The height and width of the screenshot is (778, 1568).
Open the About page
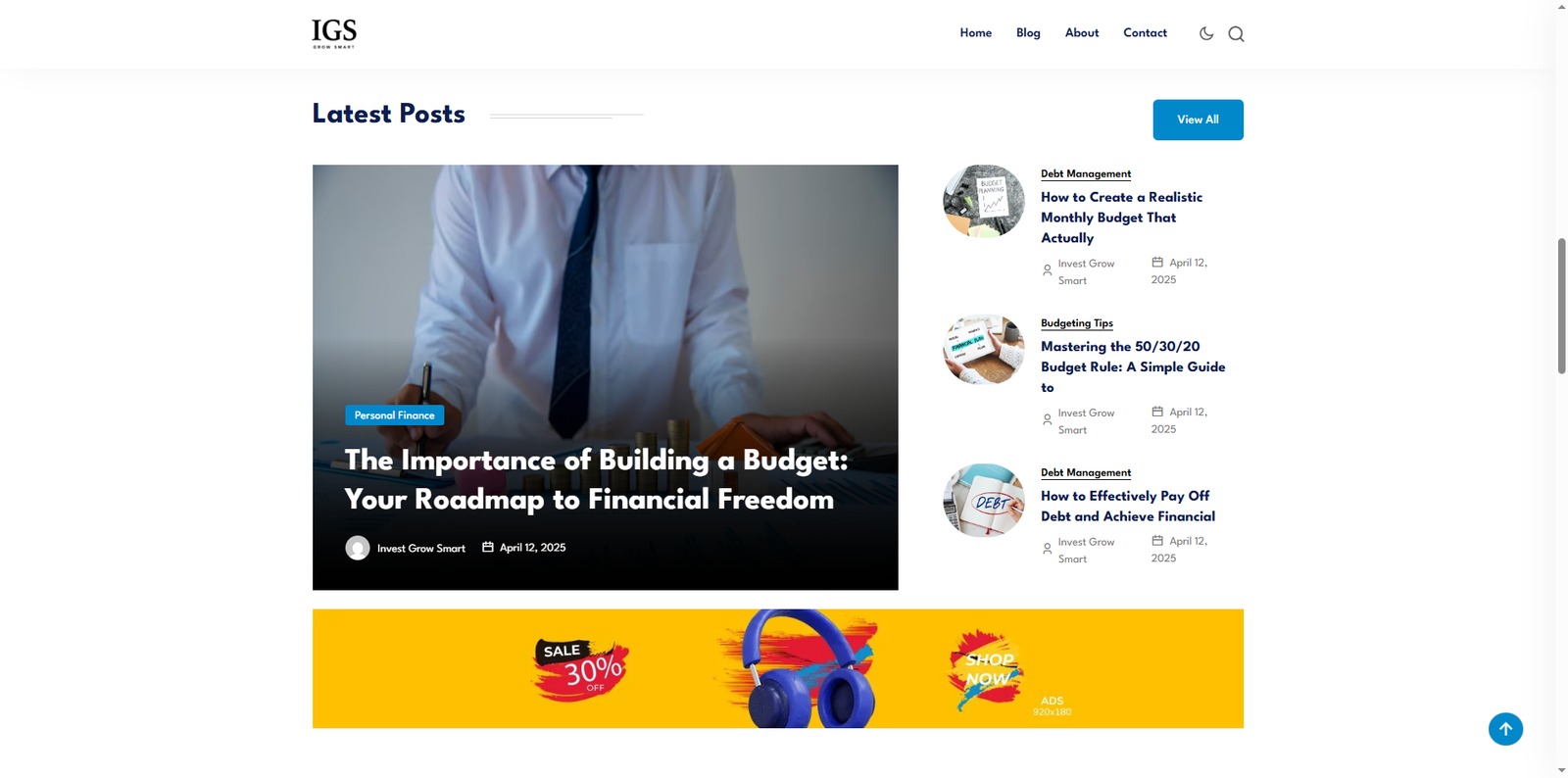pos(1082,33)
